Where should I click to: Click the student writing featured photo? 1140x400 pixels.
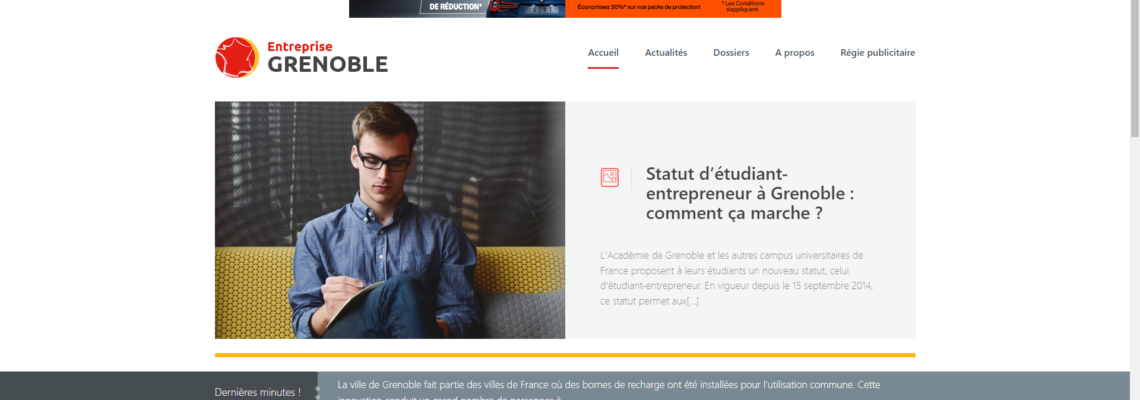[x=390, y=220]
